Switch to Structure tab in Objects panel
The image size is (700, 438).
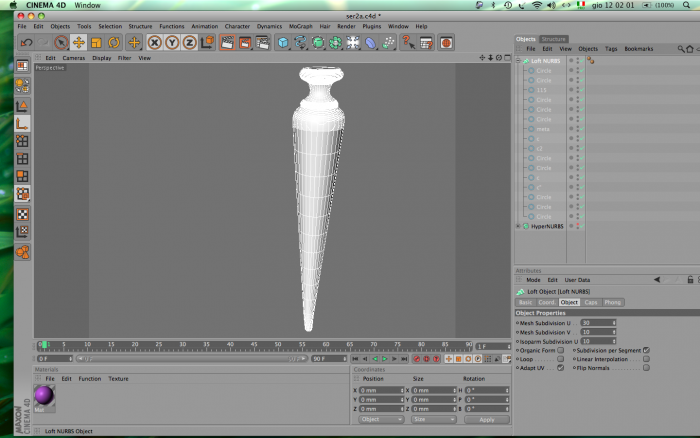[x=553, y=39]
